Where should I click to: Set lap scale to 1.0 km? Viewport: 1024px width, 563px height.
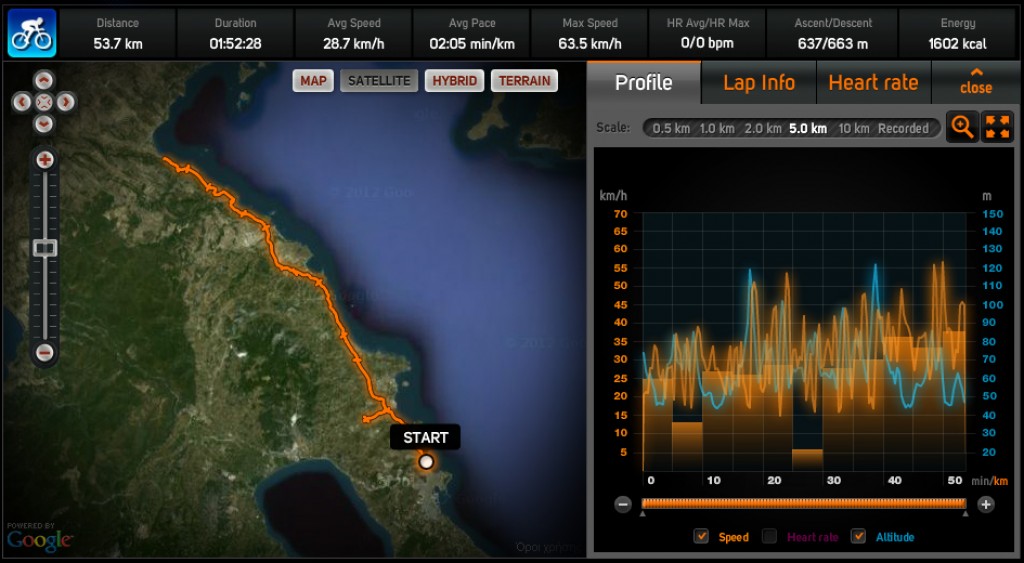717,129
